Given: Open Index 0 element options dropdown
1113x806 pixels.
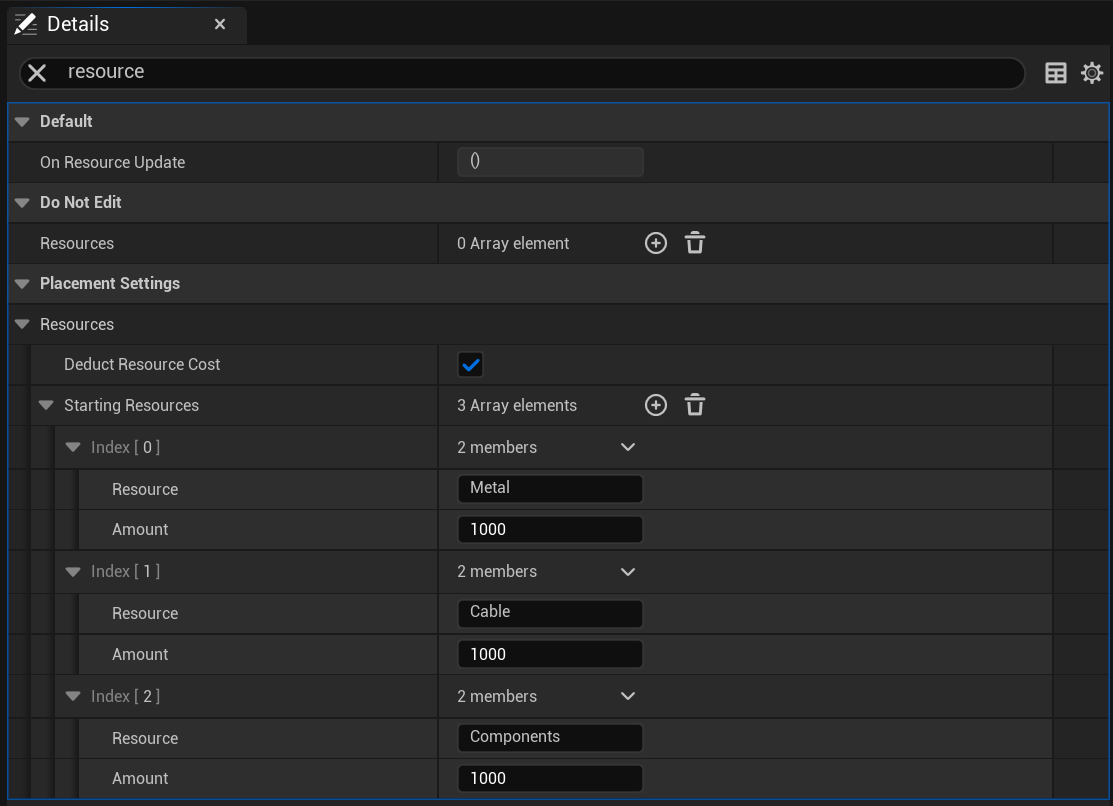Looking at the screenshot, I should (x=627, y=447).
